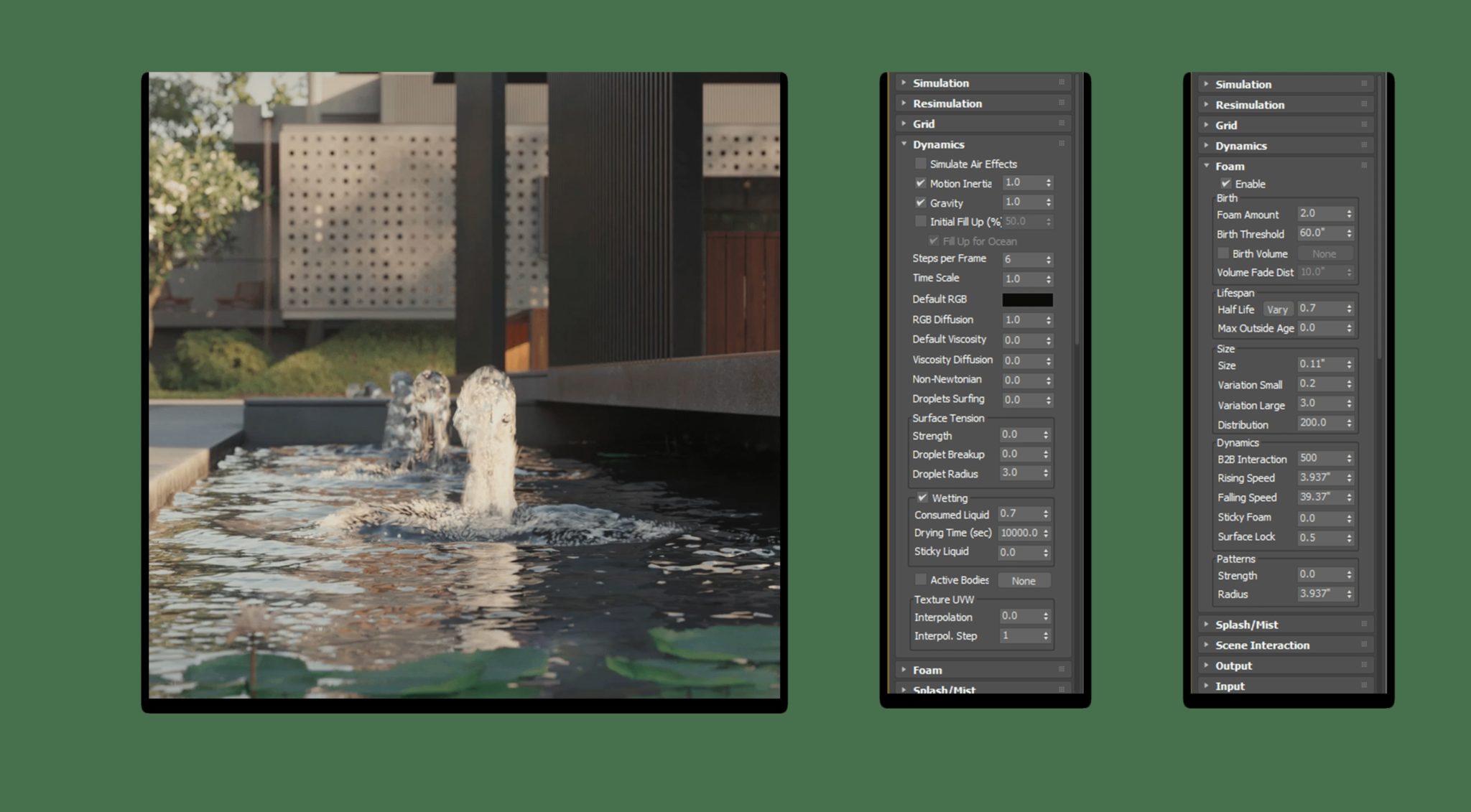Viewport: 1471px width, 812px height.
Task: Click the Active Bodies None button
Action: (1024, 581)
